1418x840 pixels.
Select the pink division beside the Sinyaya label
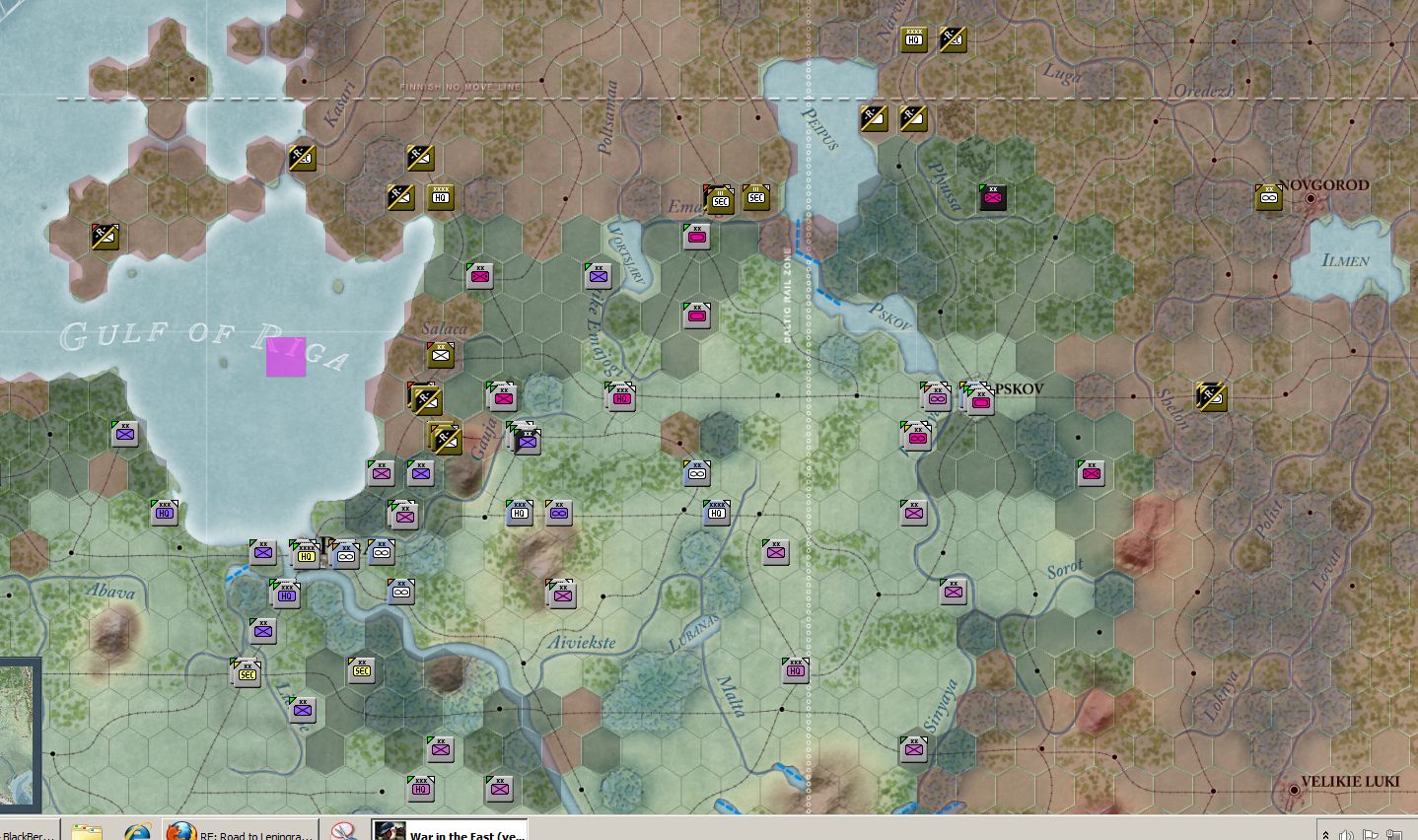(914, 749)
